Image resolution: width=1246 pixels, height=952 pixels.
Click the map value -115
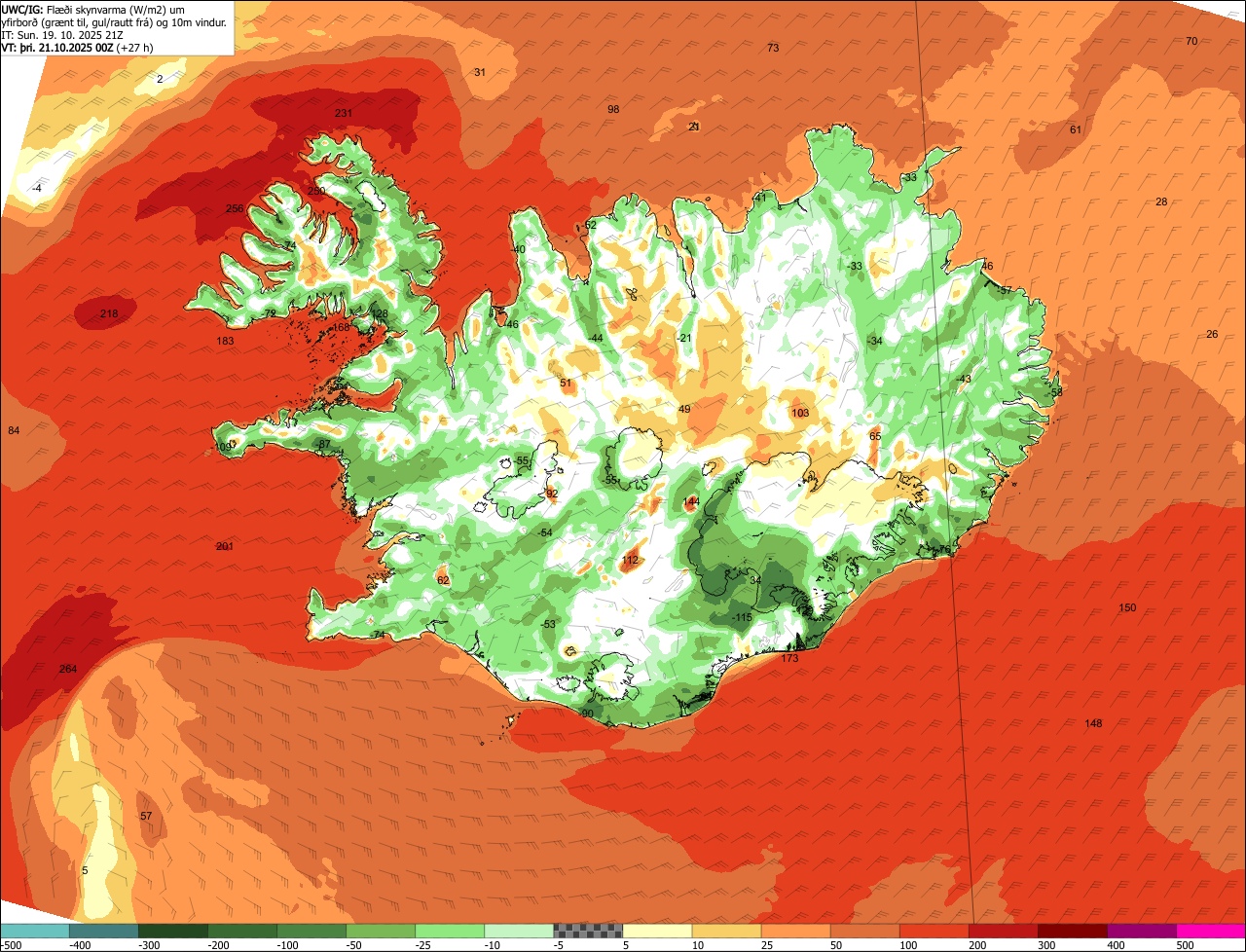coord(743,617)
